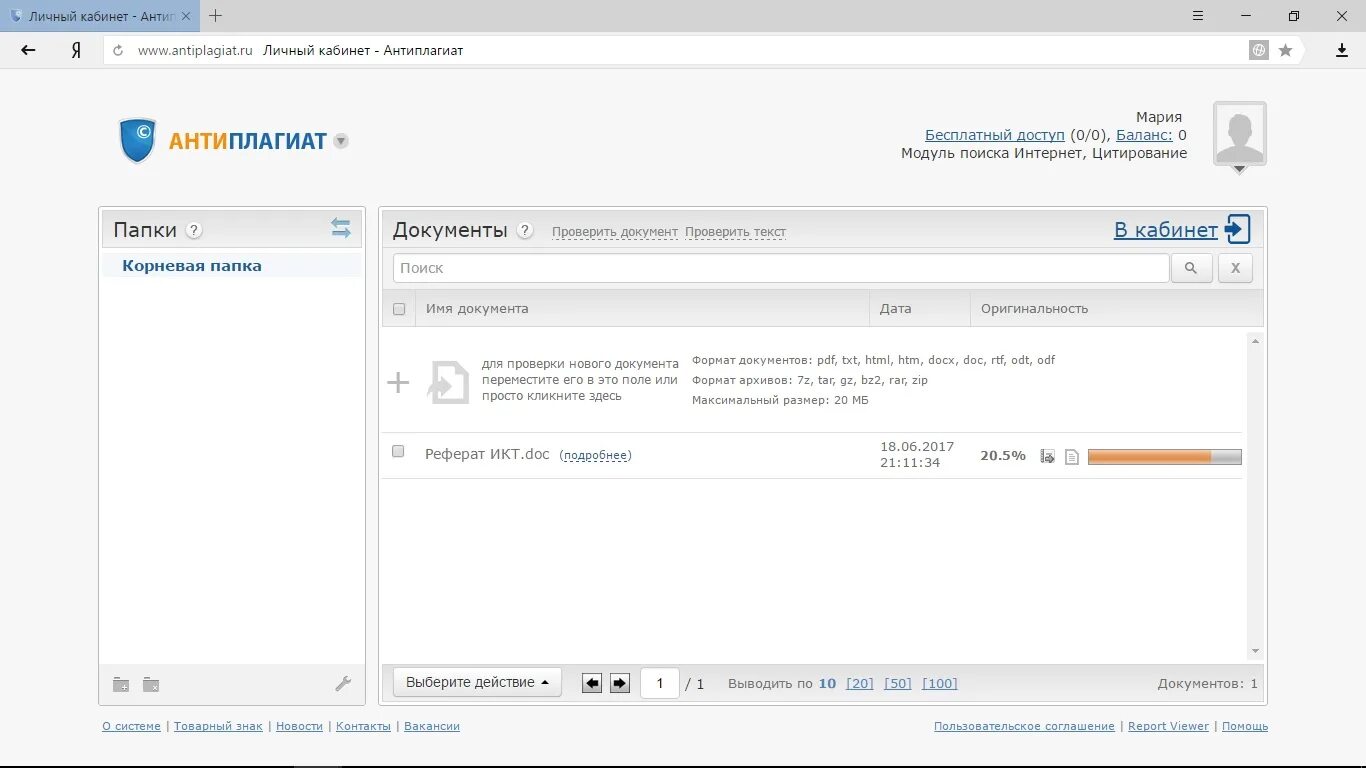
Task: Click the delete folder icon
Action: pyautogui.click(x=151, y=685)
